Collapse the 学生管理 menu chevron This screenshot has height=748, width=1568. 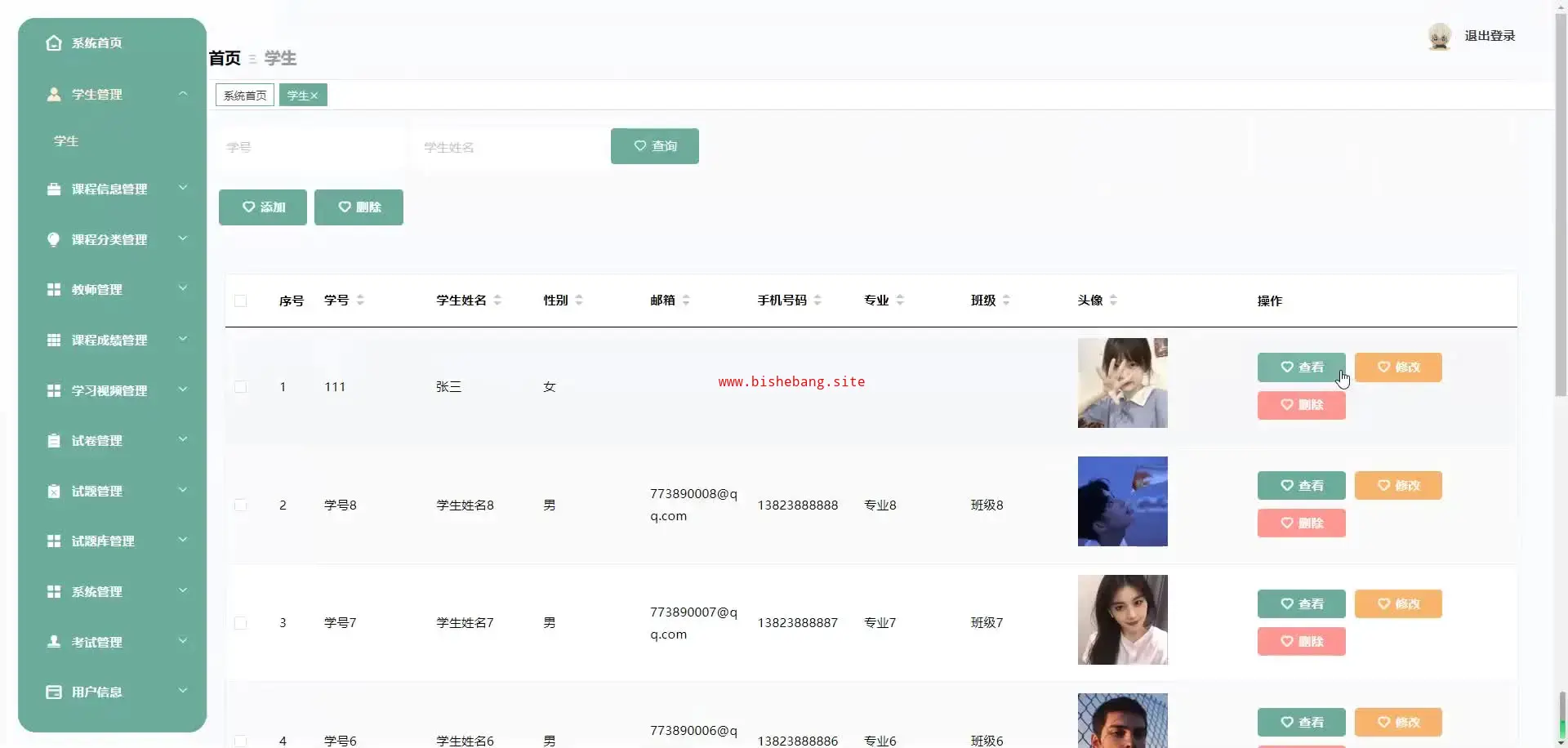[x=183, y=94]
